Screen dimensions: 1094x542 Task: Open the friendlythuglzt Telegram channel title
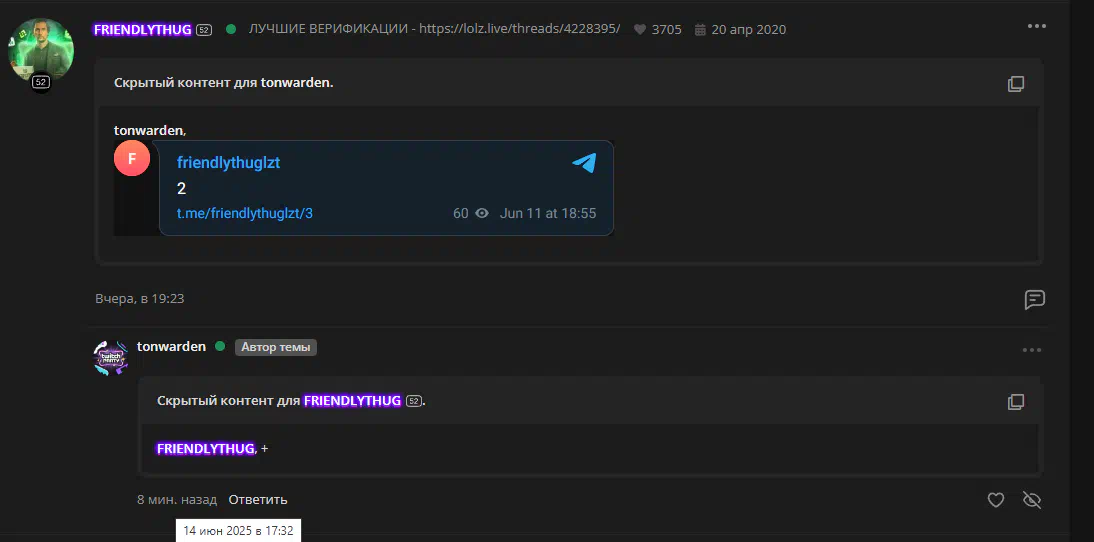[x=228, y=163]
